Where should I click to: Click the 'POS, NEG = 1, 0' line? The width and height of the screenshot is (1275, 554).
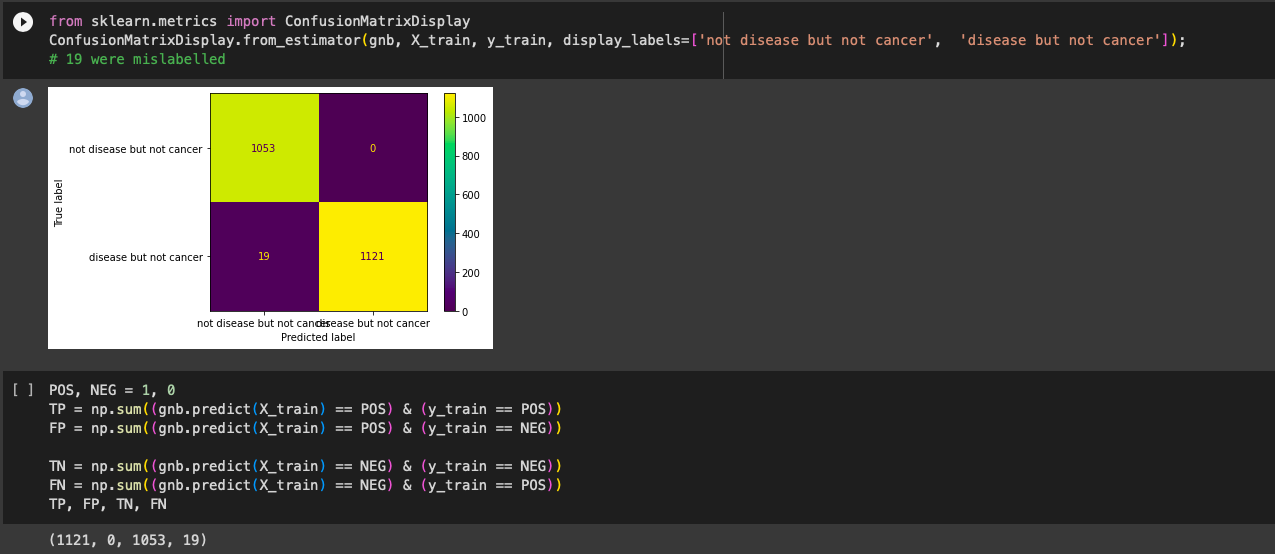click(112, 390)
